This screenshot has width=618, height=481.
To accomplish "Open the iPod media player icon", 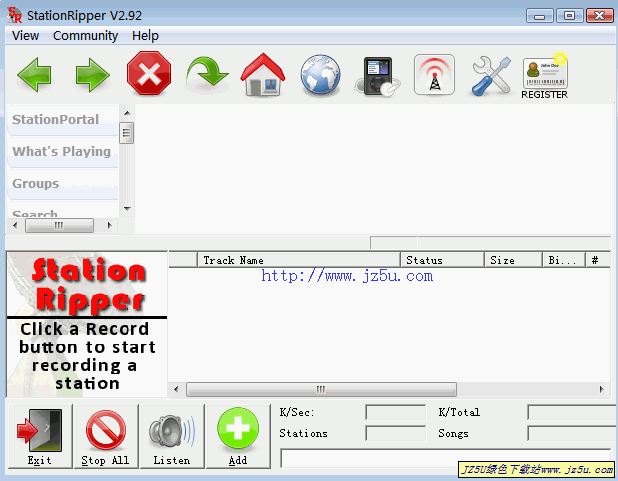I will (378, 76).
